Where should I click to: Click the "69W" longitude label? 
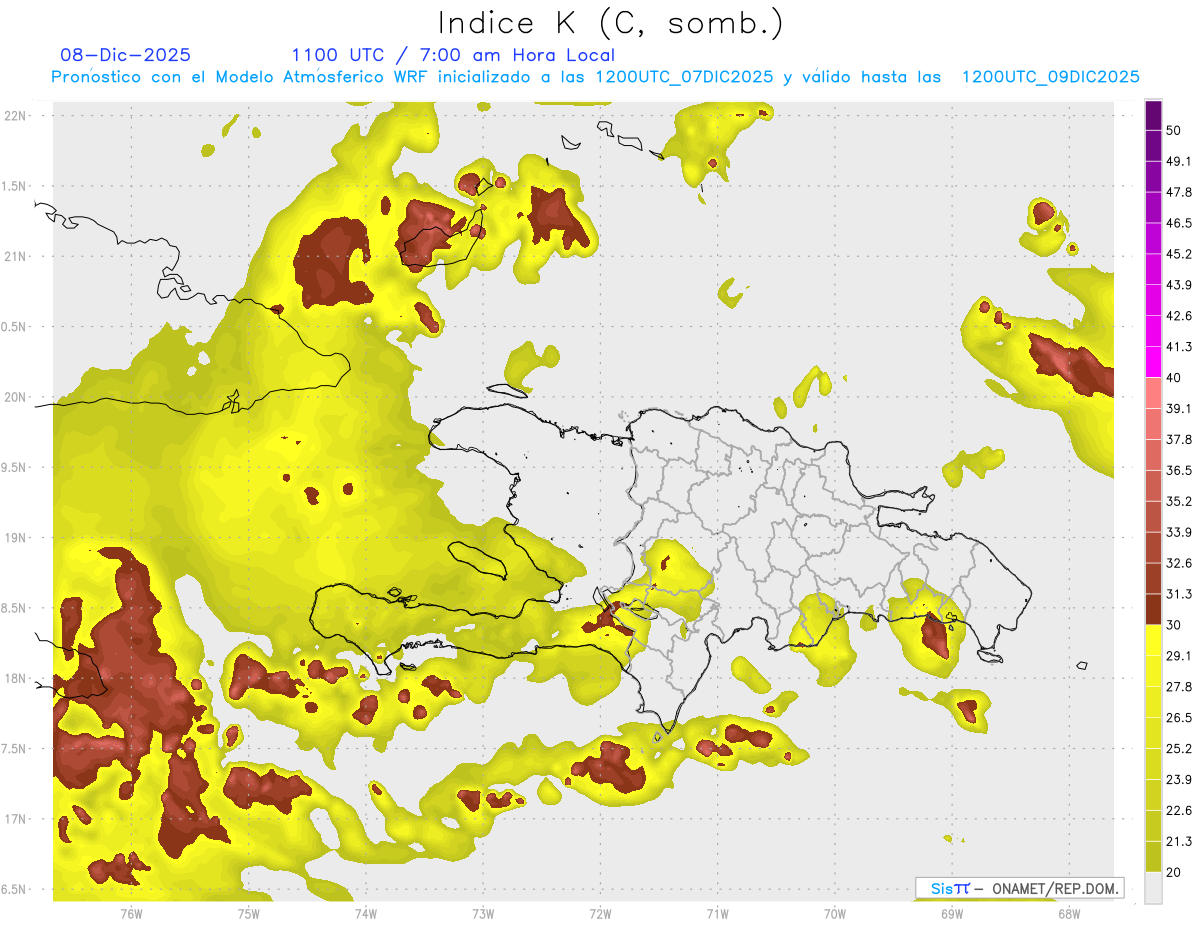coord(951,913)
